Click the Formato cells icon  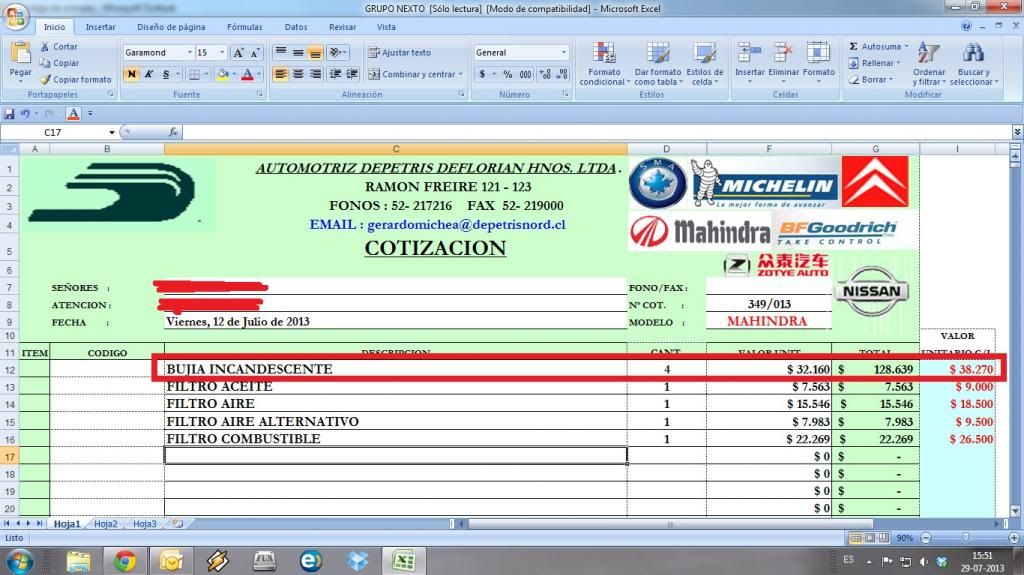pyautogui.click(x=818, y=53)
